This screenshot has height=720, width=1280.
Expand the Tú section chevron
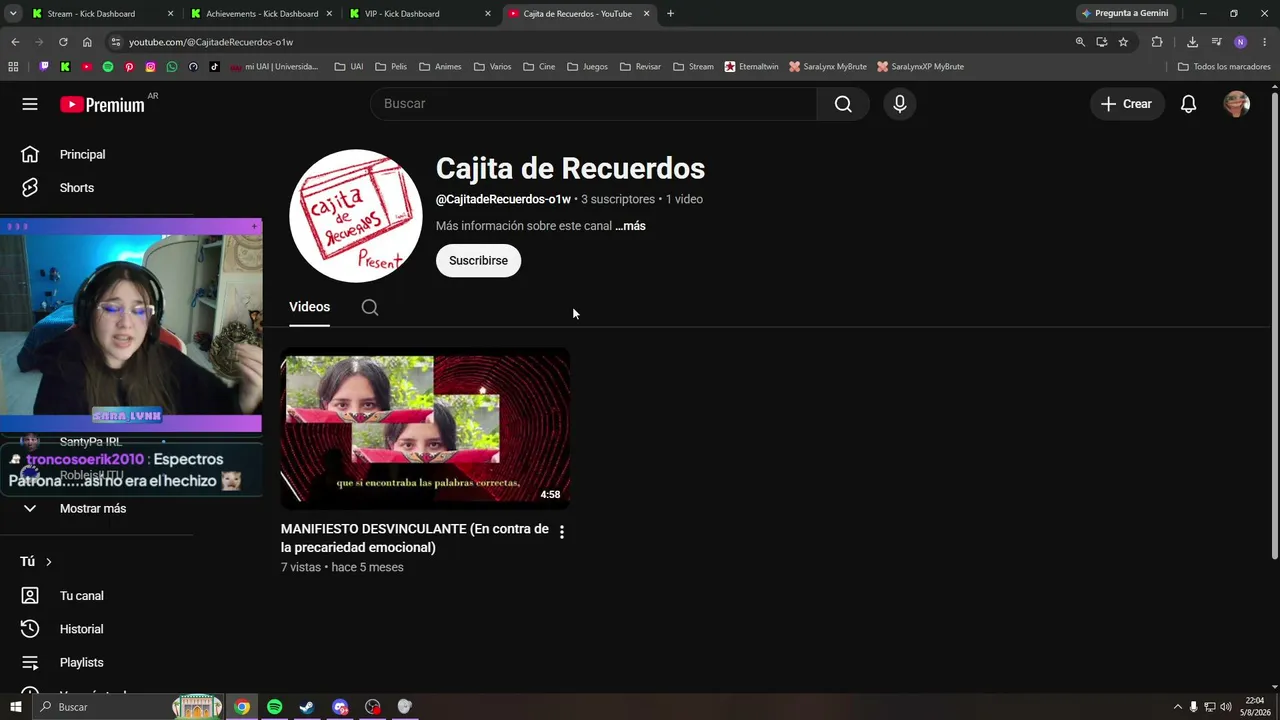pos(48,562)
